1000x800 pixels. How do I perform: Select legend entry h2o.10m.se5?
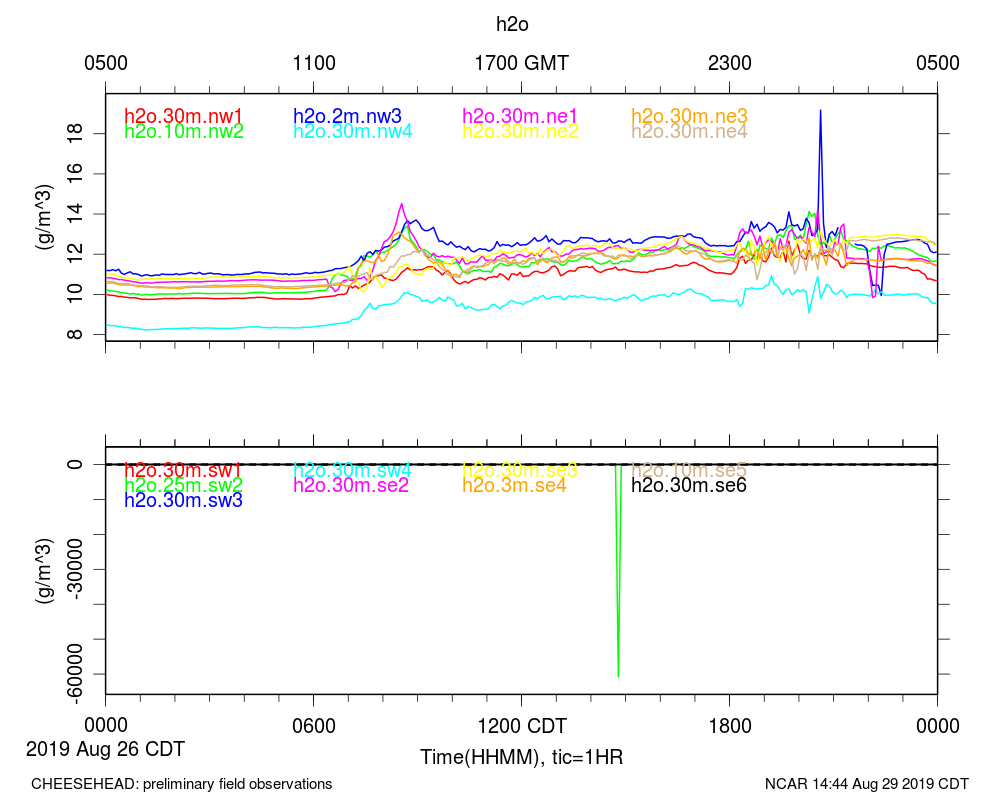pos(689,471)
